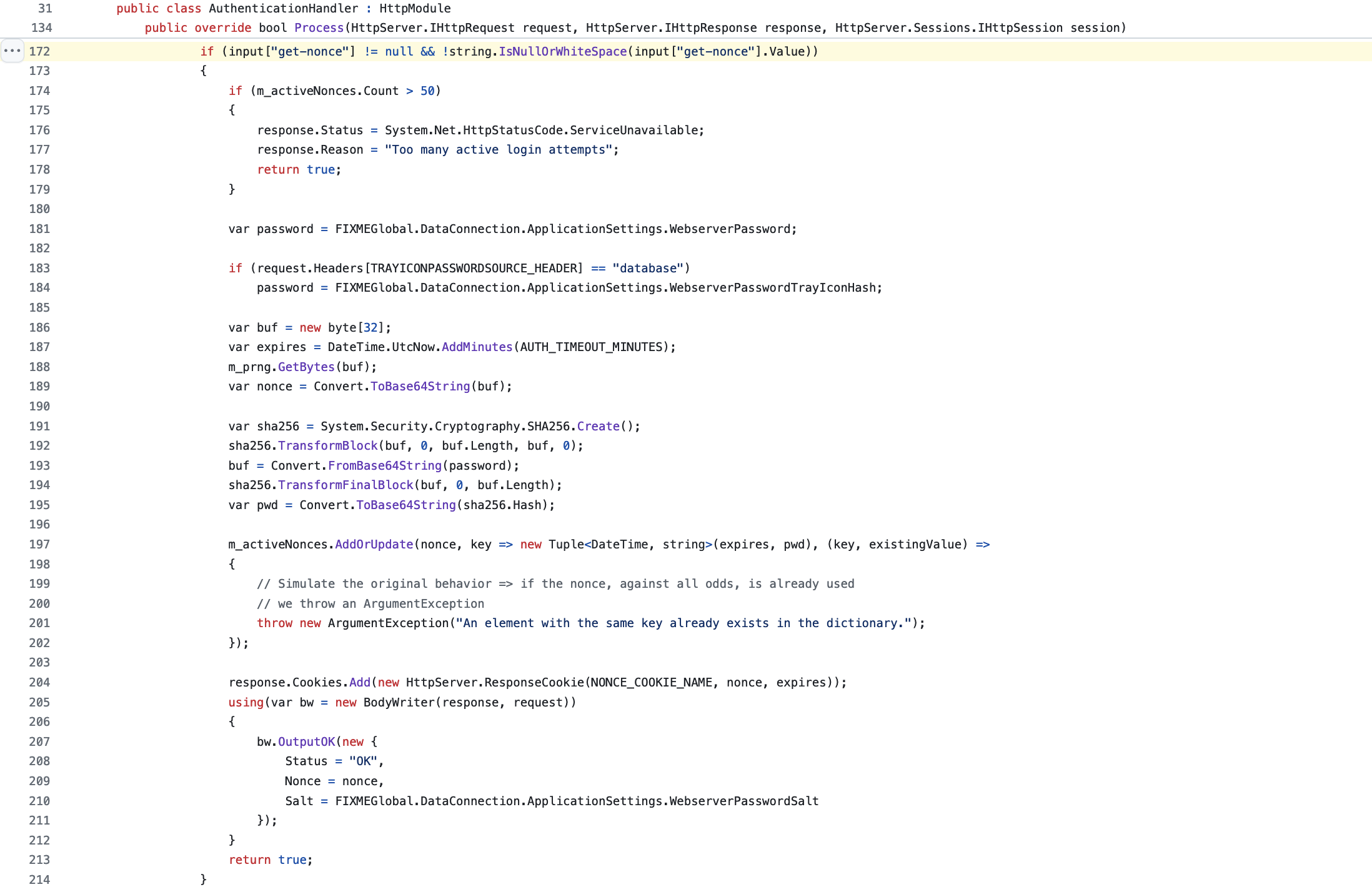Click byte[32] on line 186
The image size is (1372, 892).
356,327
